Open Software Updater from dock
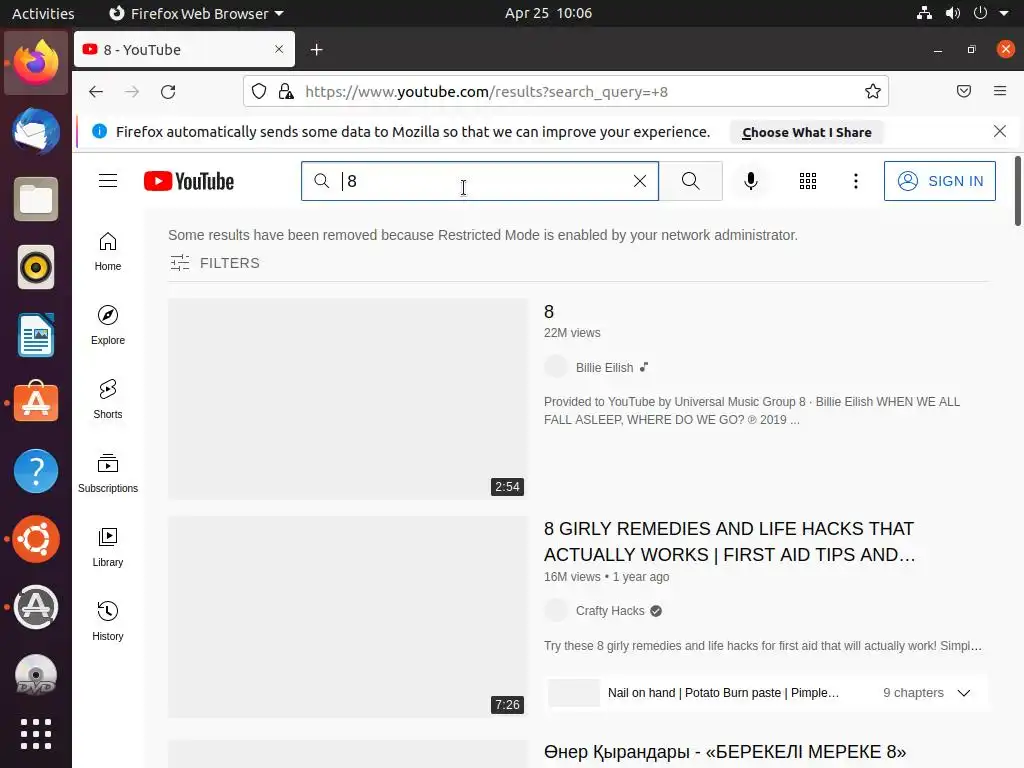This screenshot has height=768, width=1024. (x=36, y=607)
